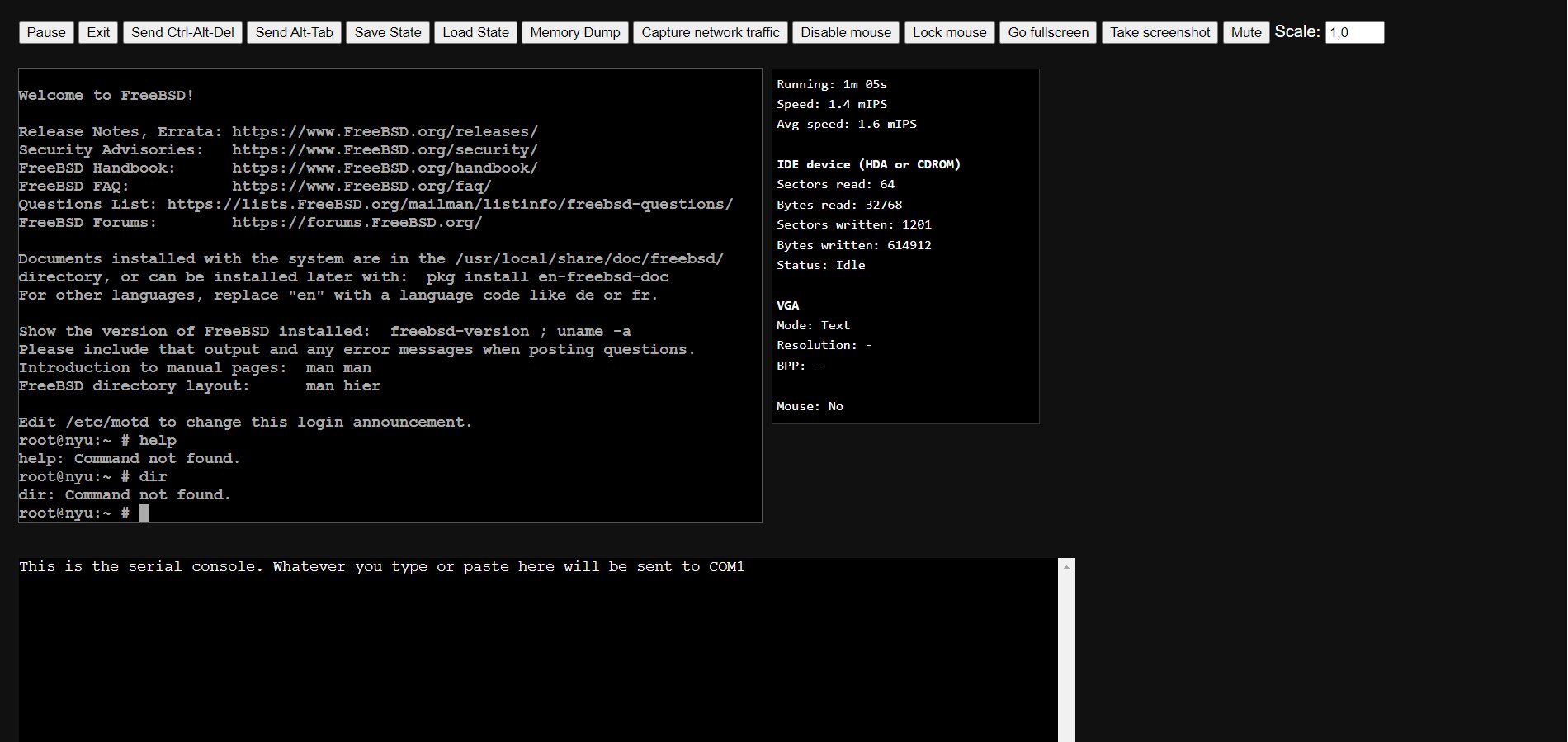Click 'man hier' text in terminal
Image resolution: width=1568 pixels, height=742 pixels.
coord(343,386)
